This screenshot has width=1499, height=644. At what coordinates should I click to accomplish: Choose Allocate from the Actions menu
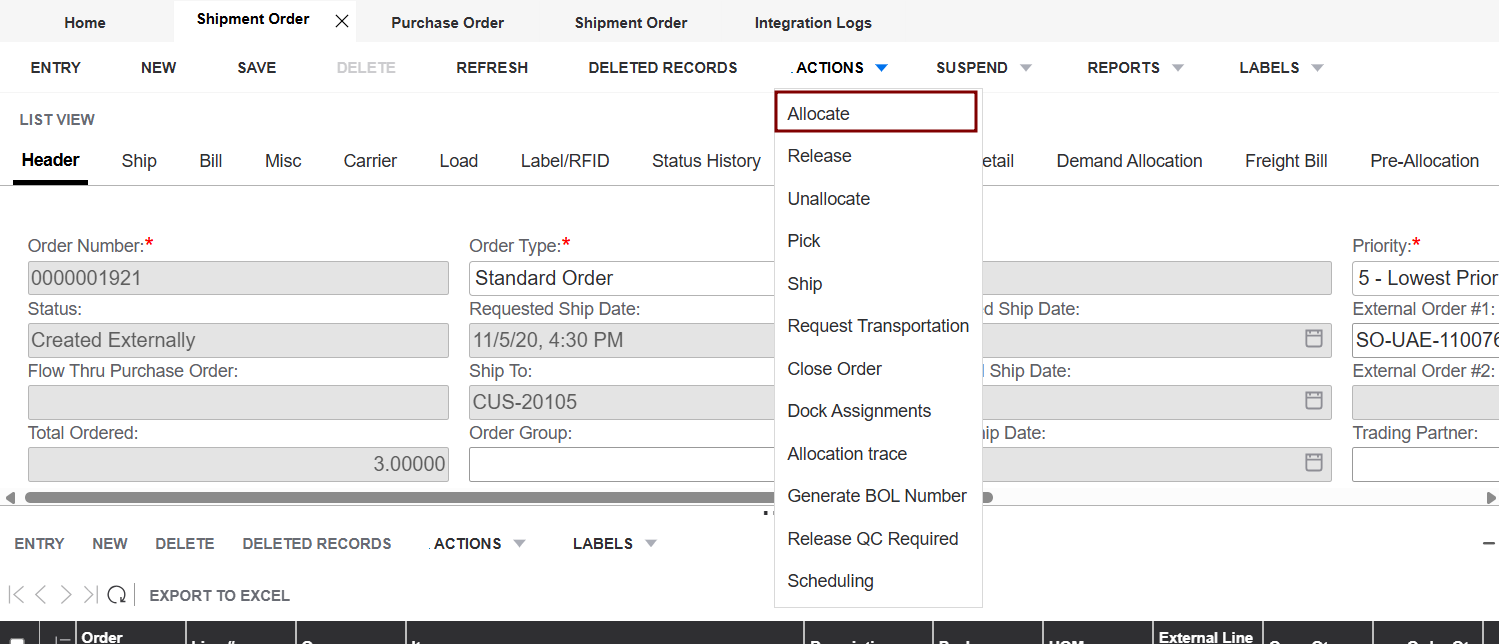tap(818, 114)
